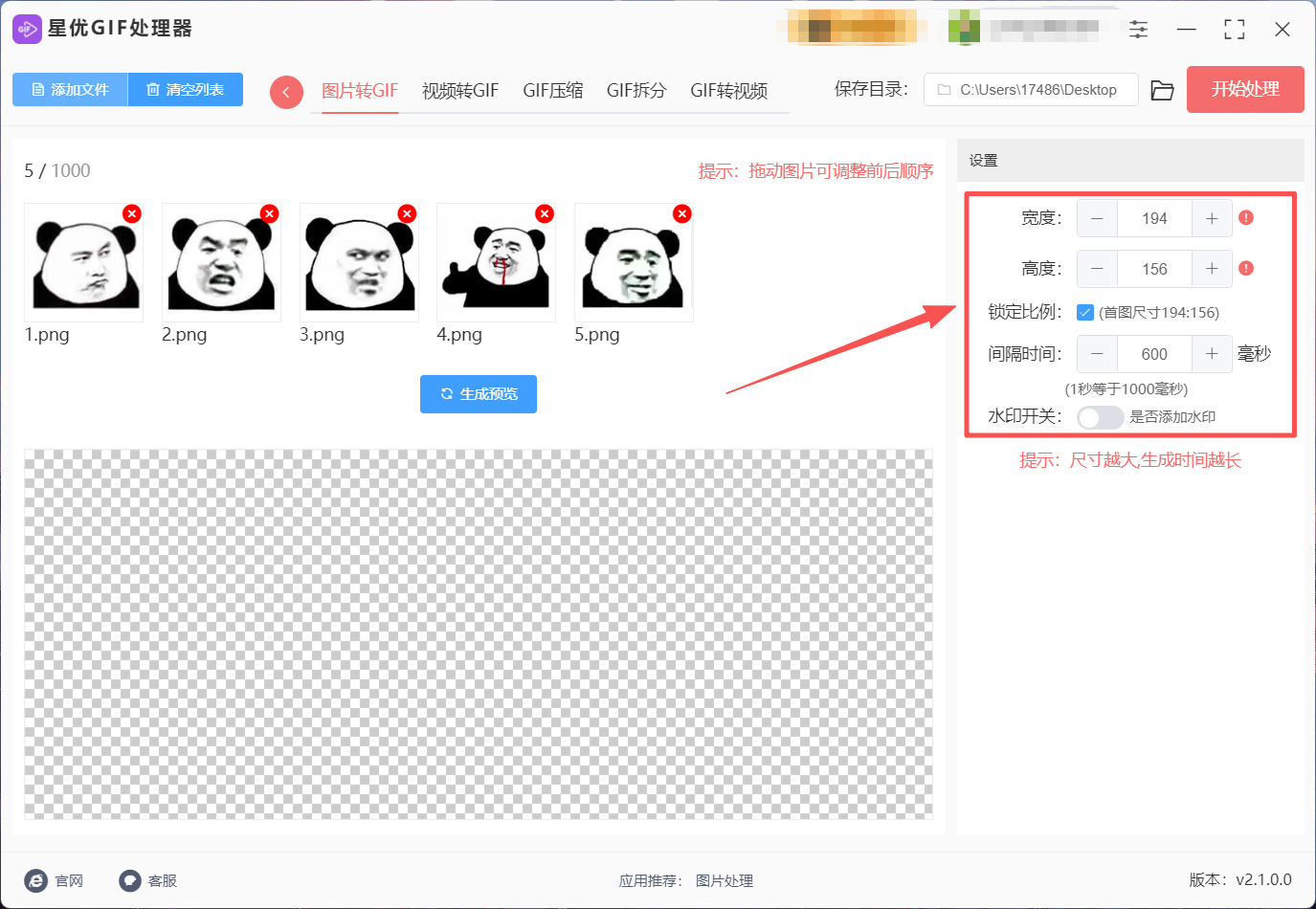
Task: Click the height value field 156
Action: click(x=1154, y=269)
